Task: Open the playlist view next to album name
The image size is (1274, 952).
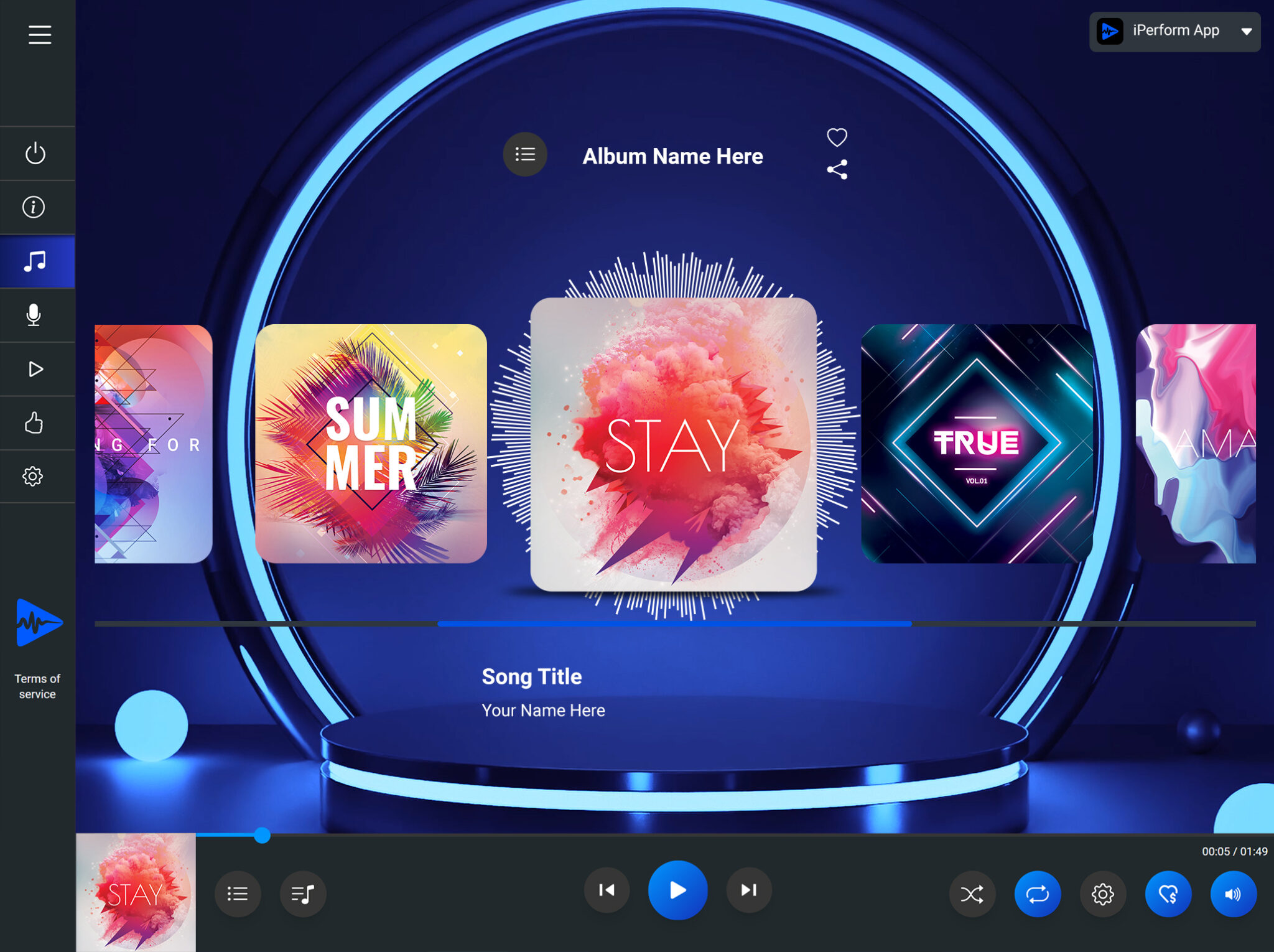Action: pyautogui.click(x=524, y=154)
